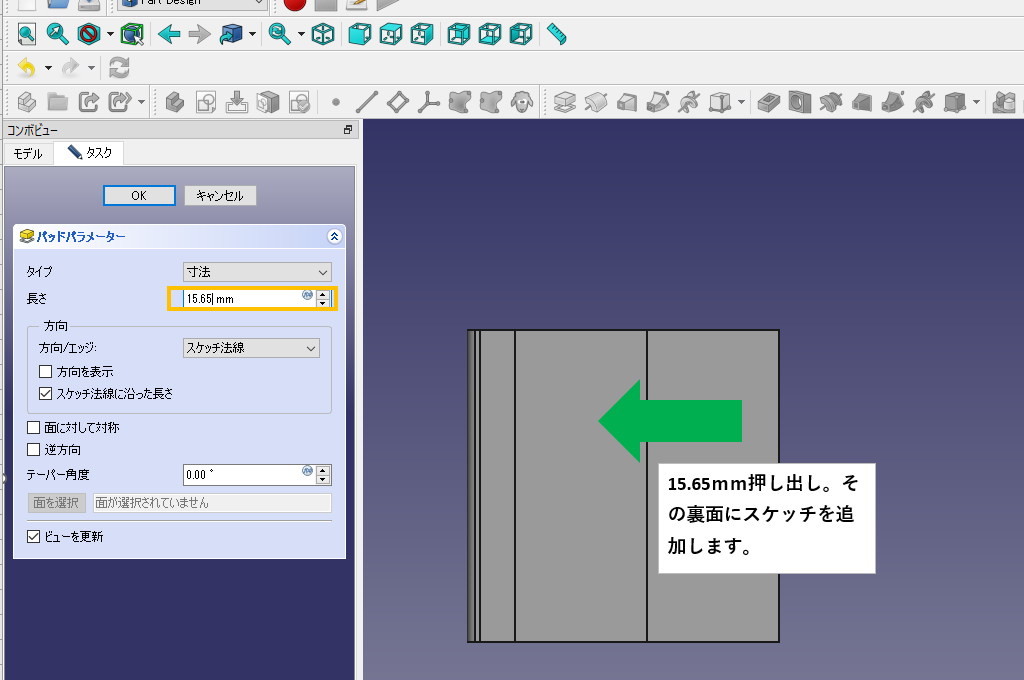Click the refresh recompute icon
This screenshot has height=680, width=1024.
pyautogui.click(x=119, y=68)
